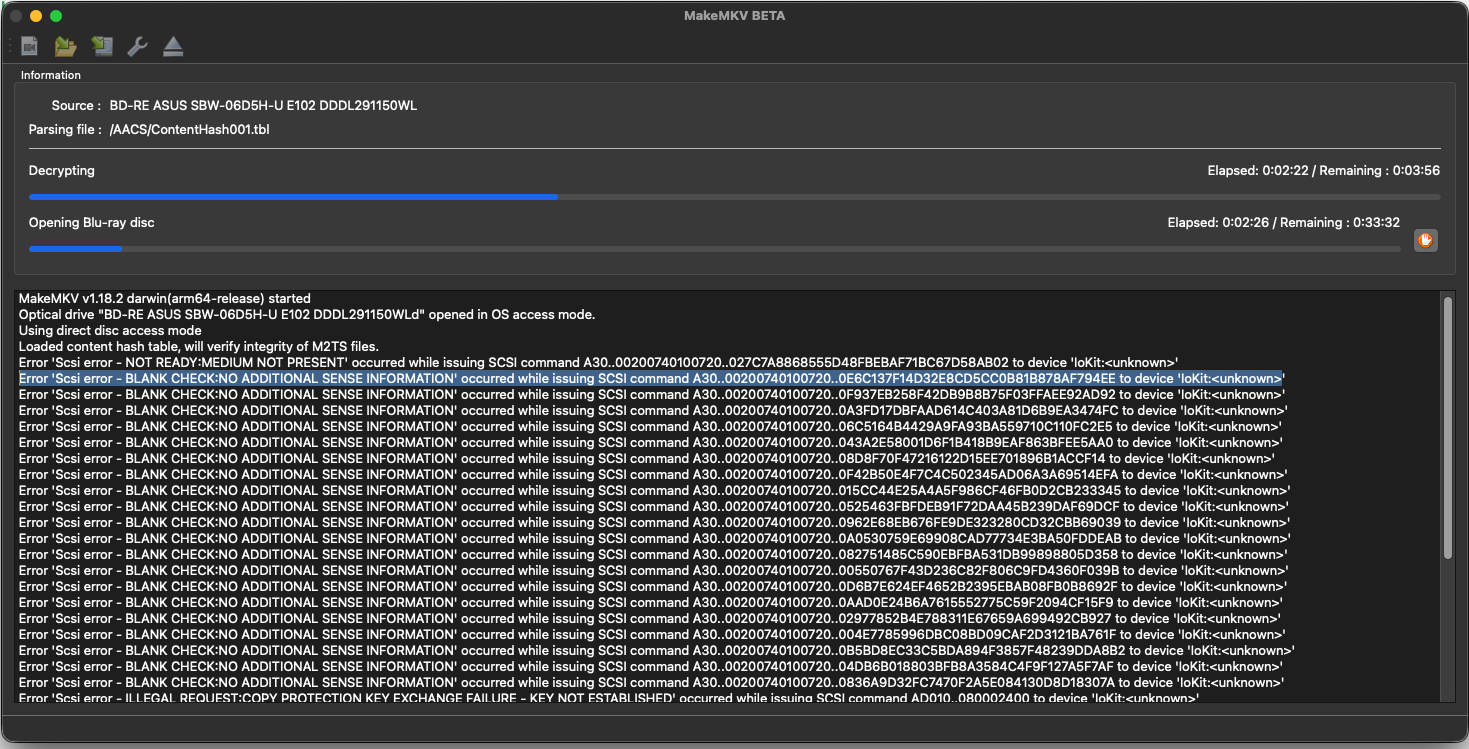Click the parsing file path ContentHash001.tbl
Image resolution: width=1469 pixels, height=749 pixels.
point(189,129)
